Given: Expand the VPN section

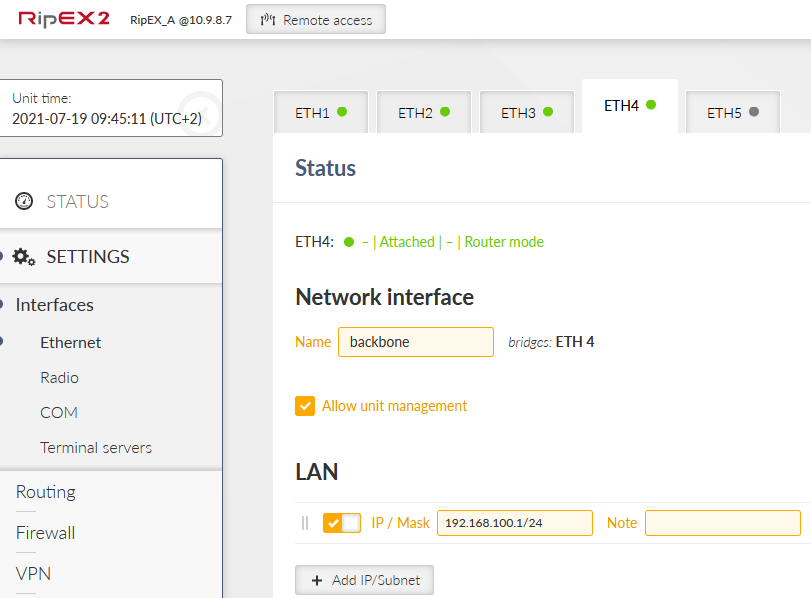Looking at the screenshot, I should (x=33, y=574).
